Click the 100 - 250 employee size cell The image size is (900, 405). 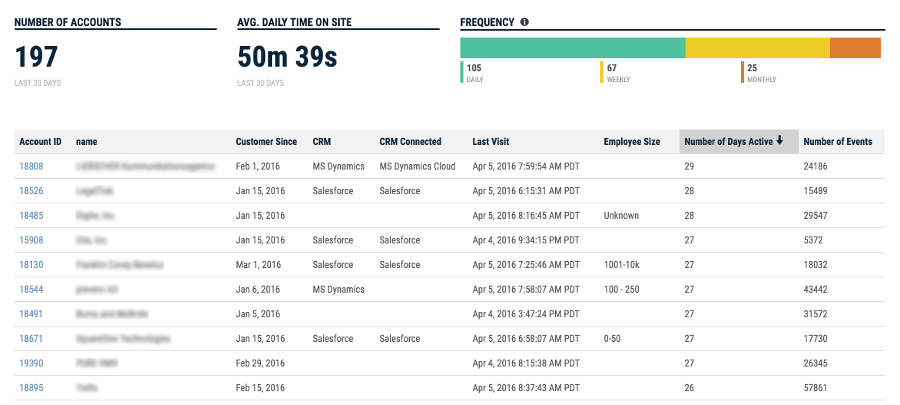[621, 290]
